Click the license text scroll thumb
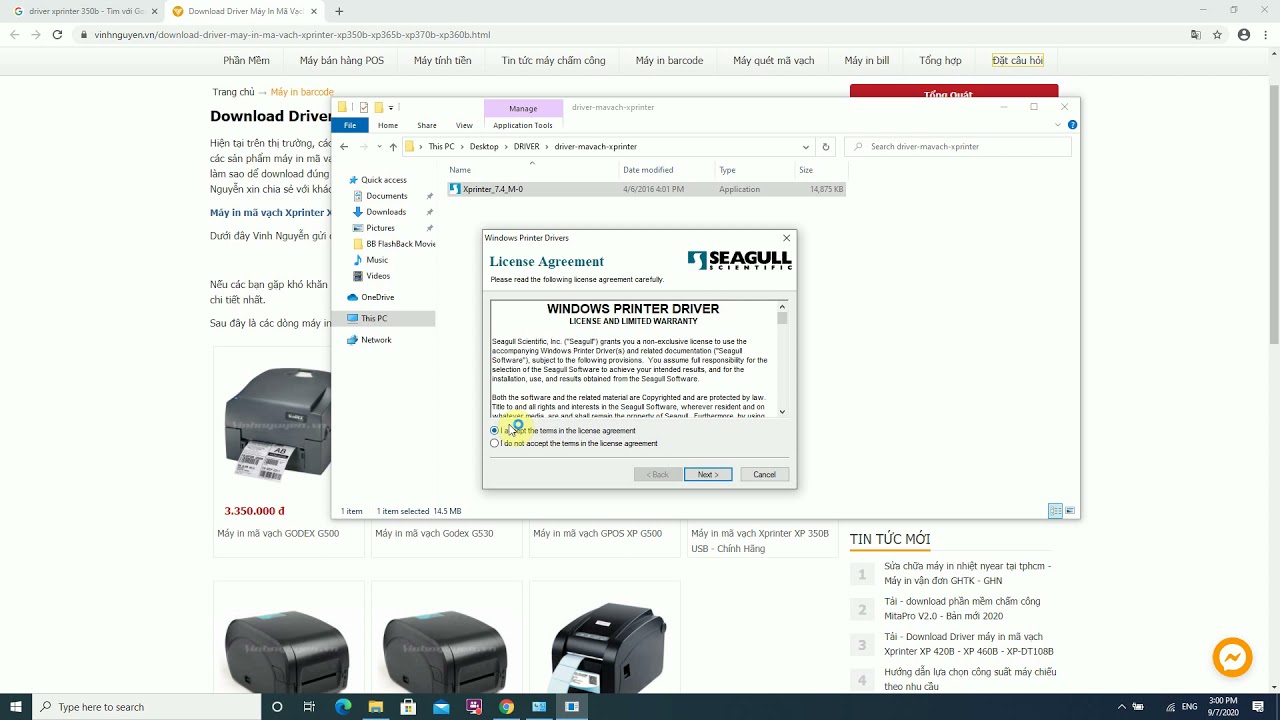This screenshot has width=1280, height=720. pos(782,318)
